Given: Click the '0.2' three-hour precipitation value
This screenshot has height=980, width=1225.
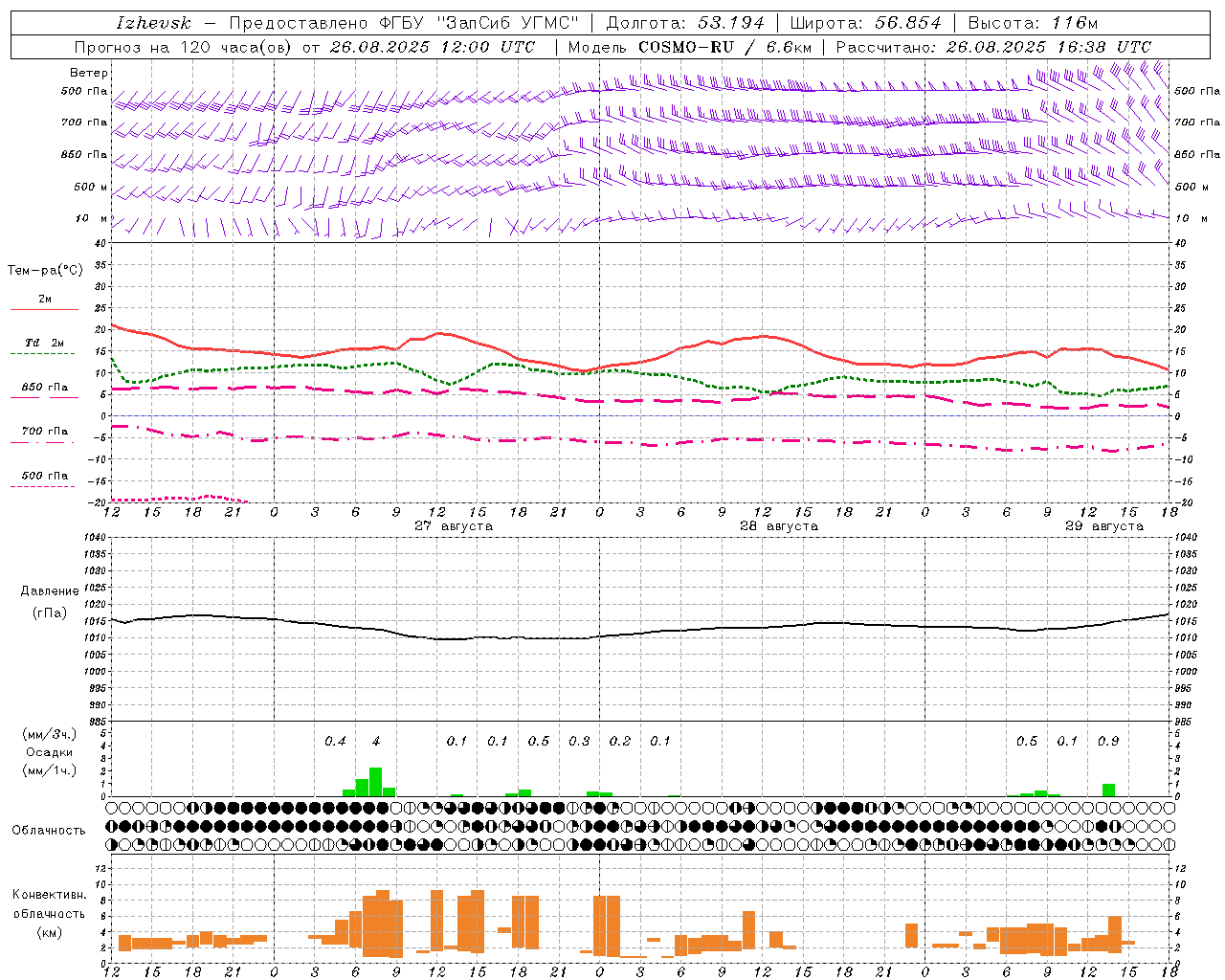Looking at the screenshot, I should [620, 742].
